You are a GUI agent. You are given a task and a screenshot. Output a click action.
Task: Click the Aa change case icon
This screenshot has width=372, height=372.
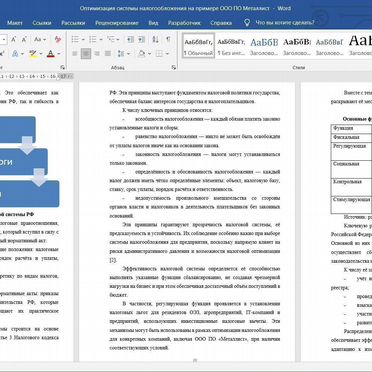(x=38, y=39)
